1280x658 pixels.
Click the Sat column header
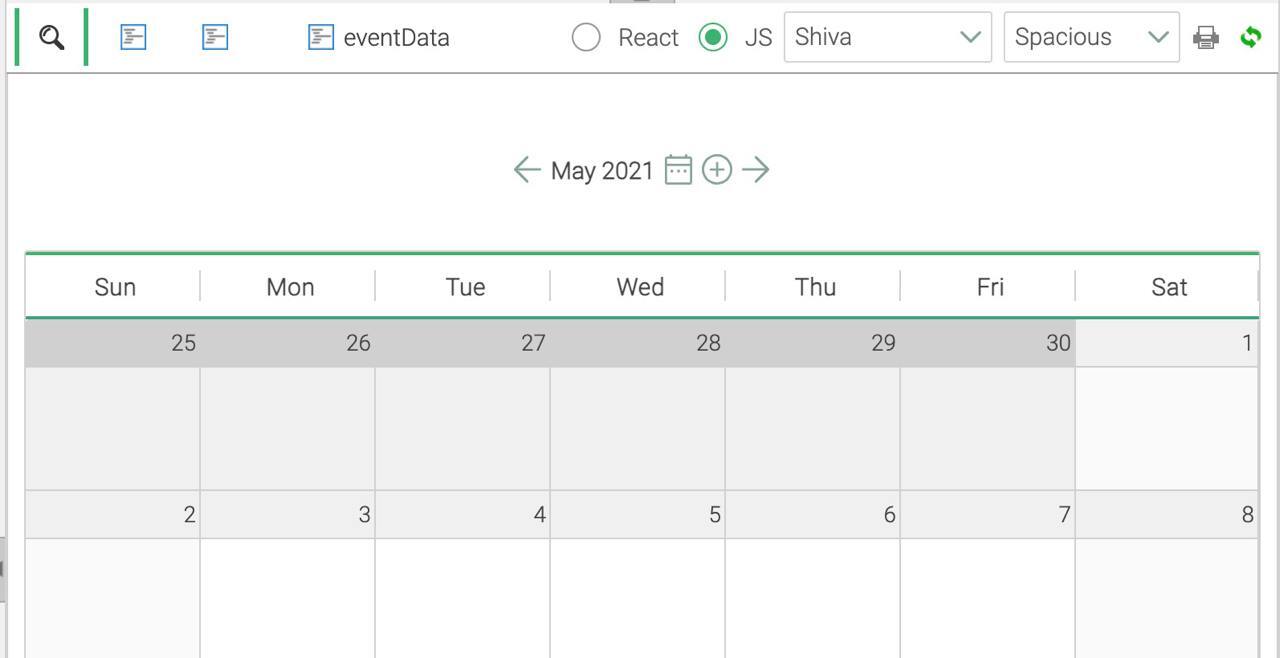(1168, 287)
